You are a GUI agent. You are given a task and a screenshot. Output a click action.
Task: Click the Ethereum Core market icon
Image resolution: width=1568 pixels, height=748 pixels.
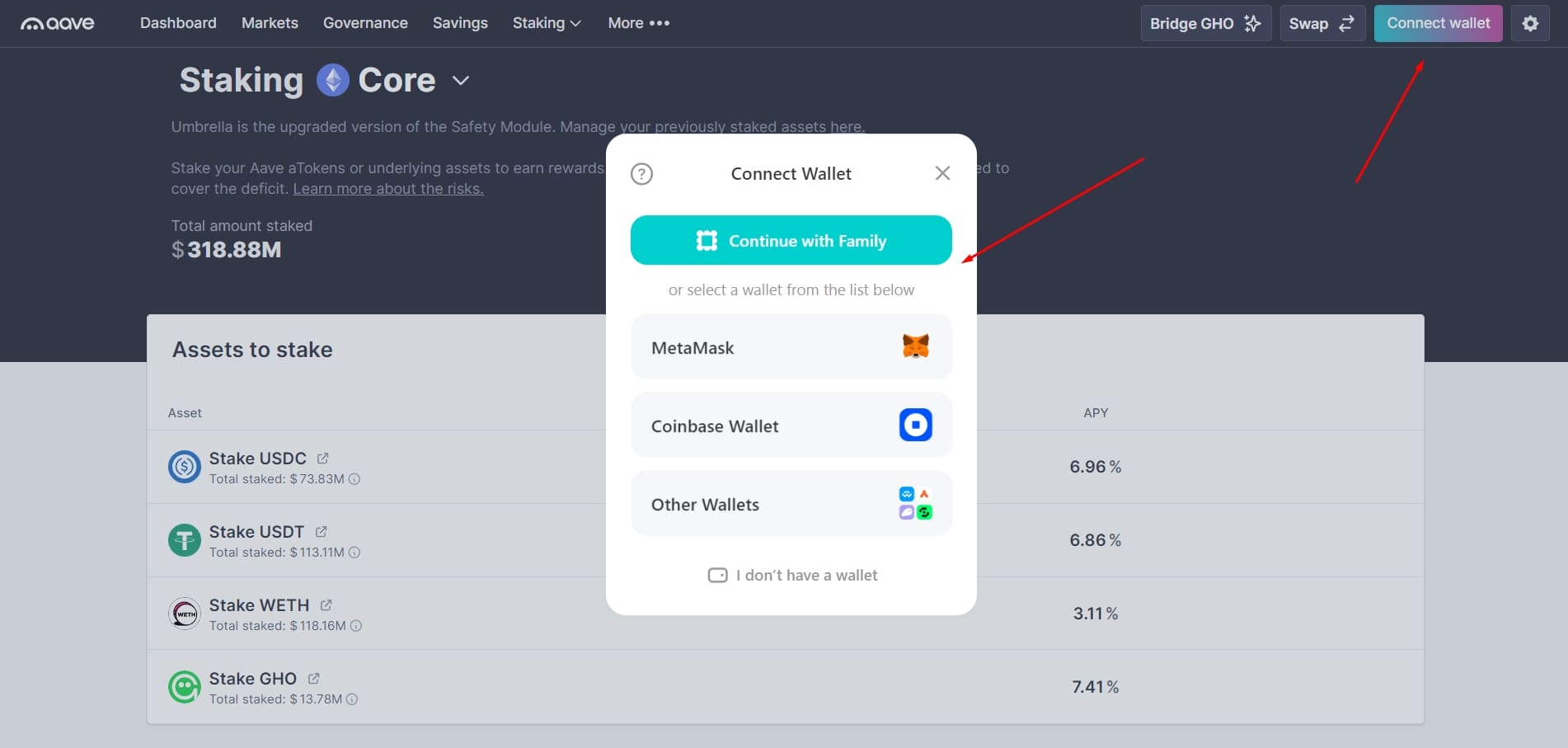tap(333, 80)
